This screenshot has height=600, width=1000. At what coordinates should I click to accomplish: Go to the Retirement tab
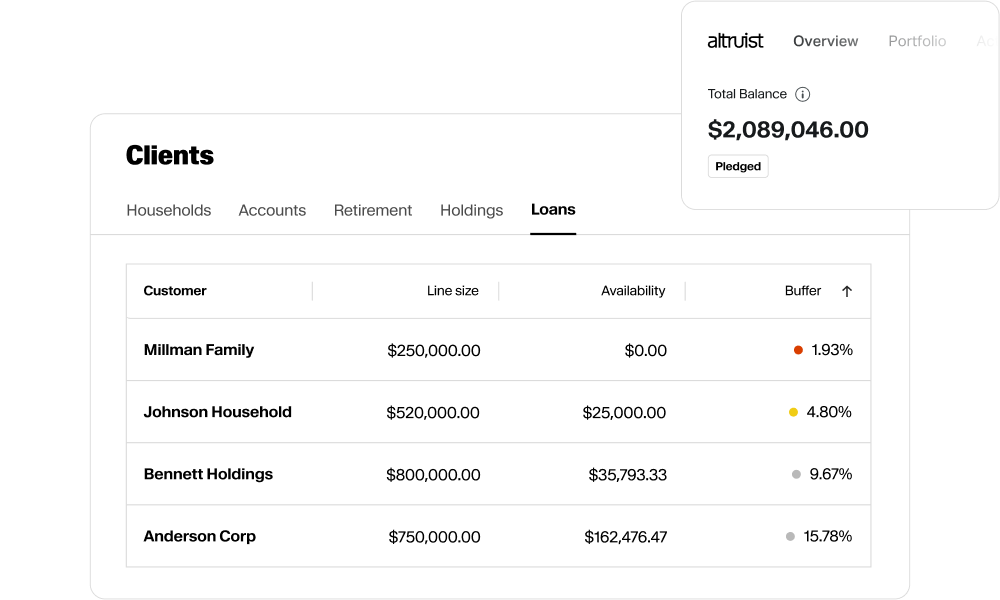373,210
